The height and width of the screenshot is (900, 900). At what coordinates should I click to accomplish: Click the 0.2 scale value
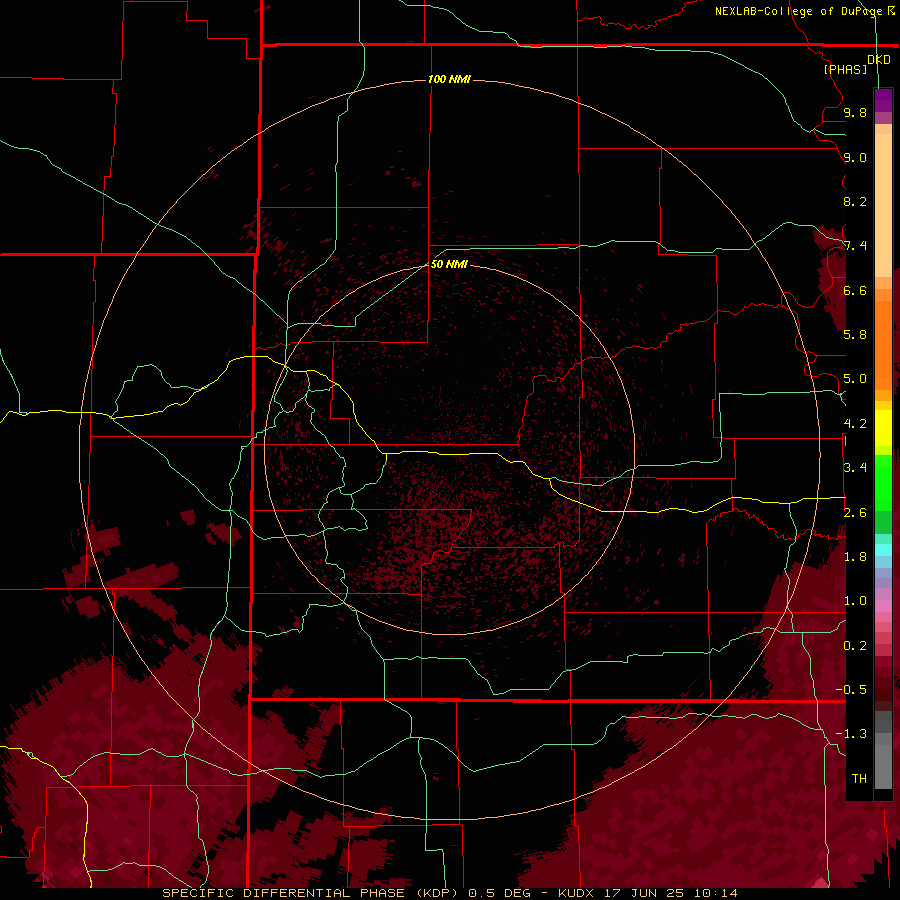coord(855,646)
